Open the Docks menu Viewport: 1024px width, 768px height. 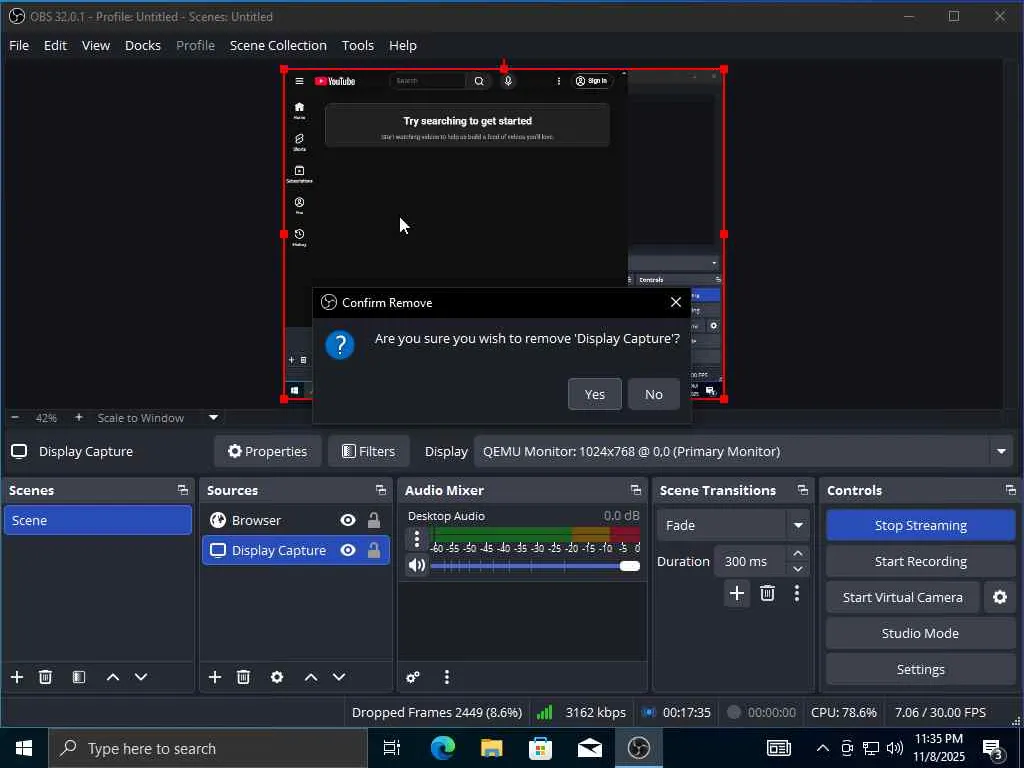coord(142,46)
